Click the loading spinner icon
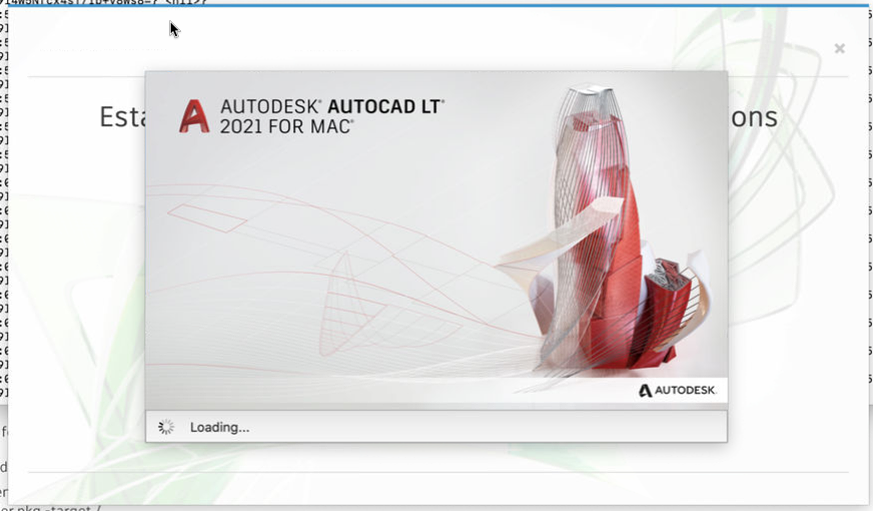This screenshot has width=873, height=511. click(x=166, y=427)
